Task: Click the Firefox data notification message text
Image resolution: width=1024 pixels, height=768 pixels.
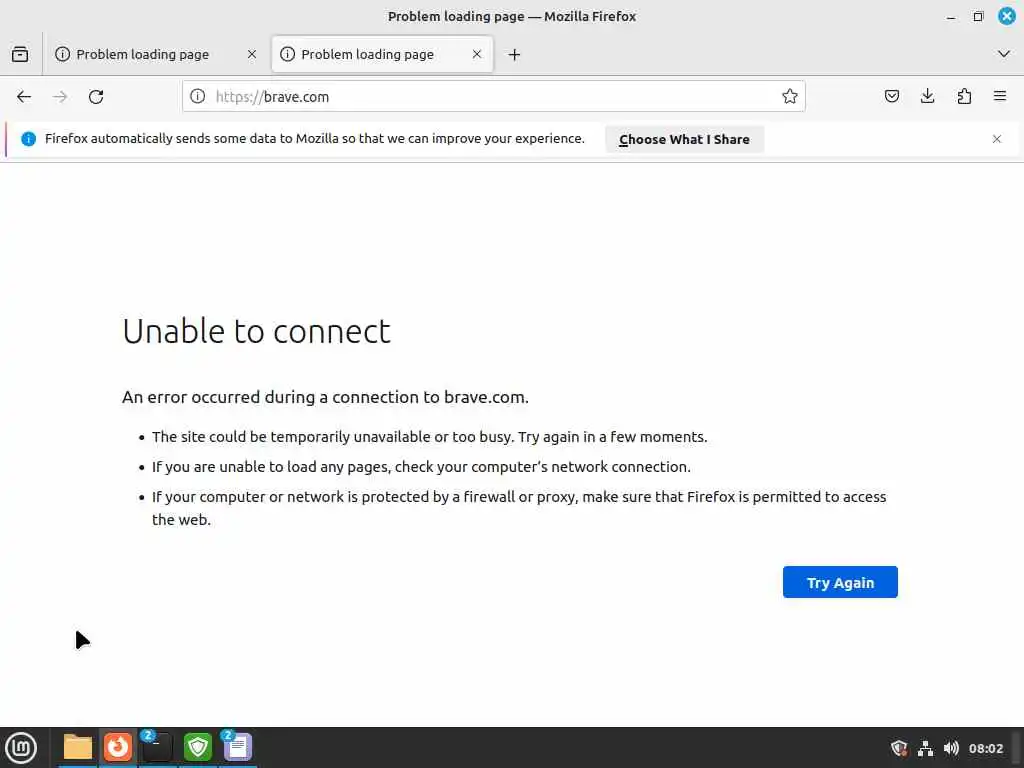Action: [x=314, y=138]
